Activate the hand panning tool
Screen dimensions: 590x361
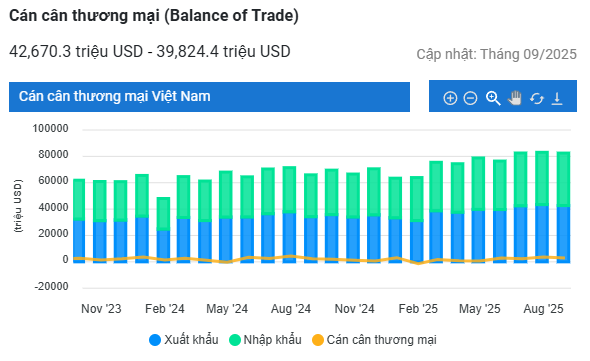(x=515, y=98)
